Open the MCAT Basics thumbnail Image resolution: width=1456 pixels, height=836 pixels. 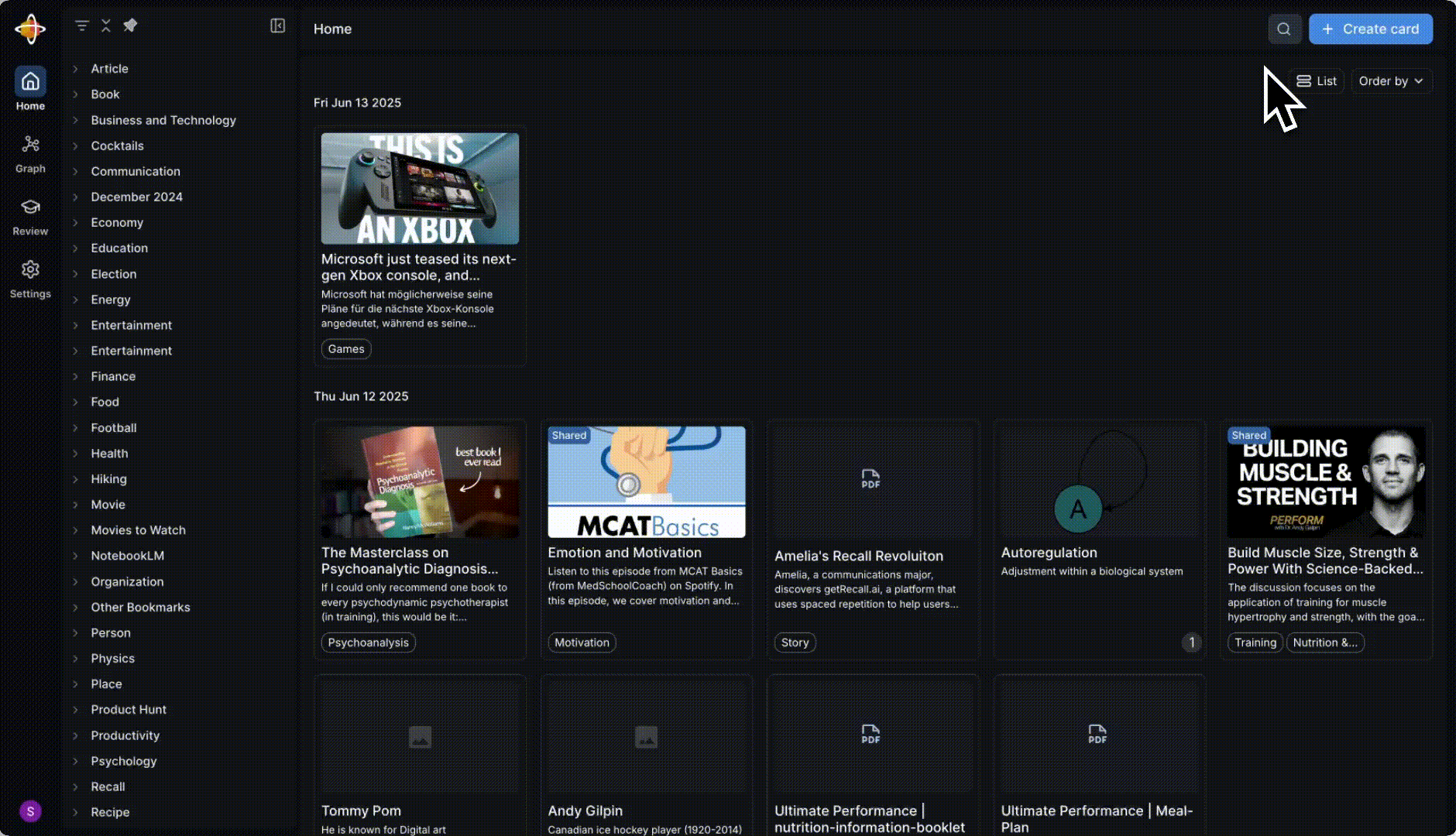[x=647, y=482]
